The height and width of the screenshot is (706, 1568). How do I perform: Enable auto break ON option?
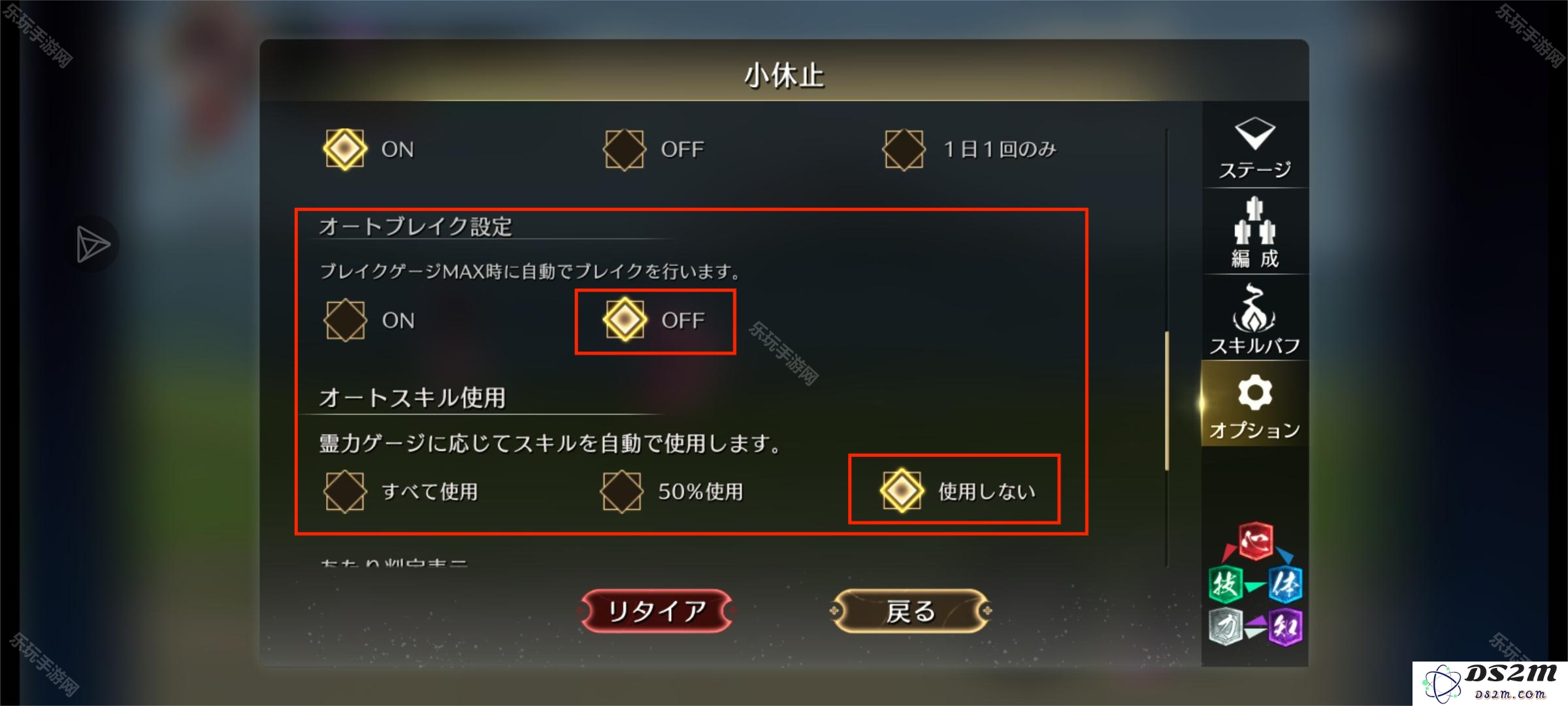click(370, 320)
